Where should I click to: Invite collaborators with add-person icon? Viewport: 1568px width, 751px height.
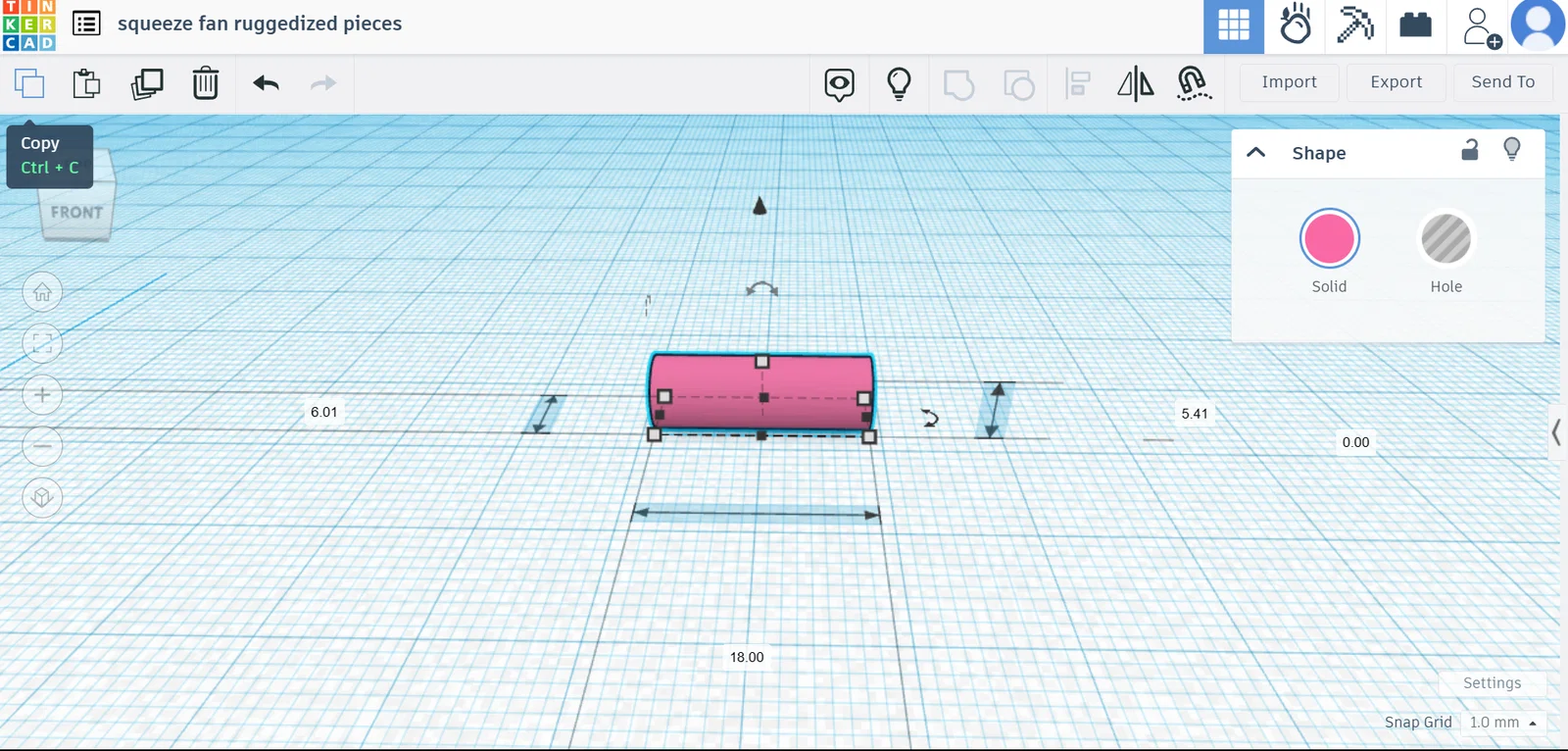(1481, 26)
